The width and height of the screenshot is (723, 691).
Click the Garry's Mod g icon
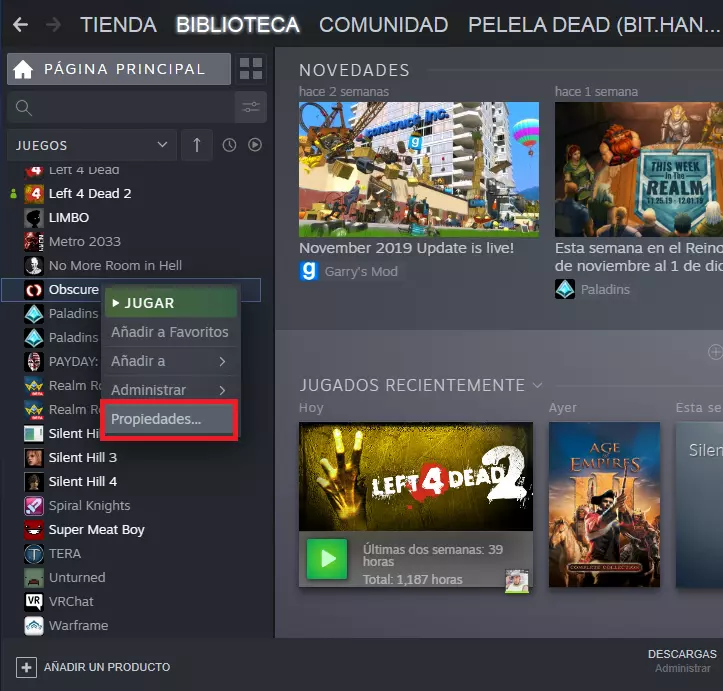[309, 272]
